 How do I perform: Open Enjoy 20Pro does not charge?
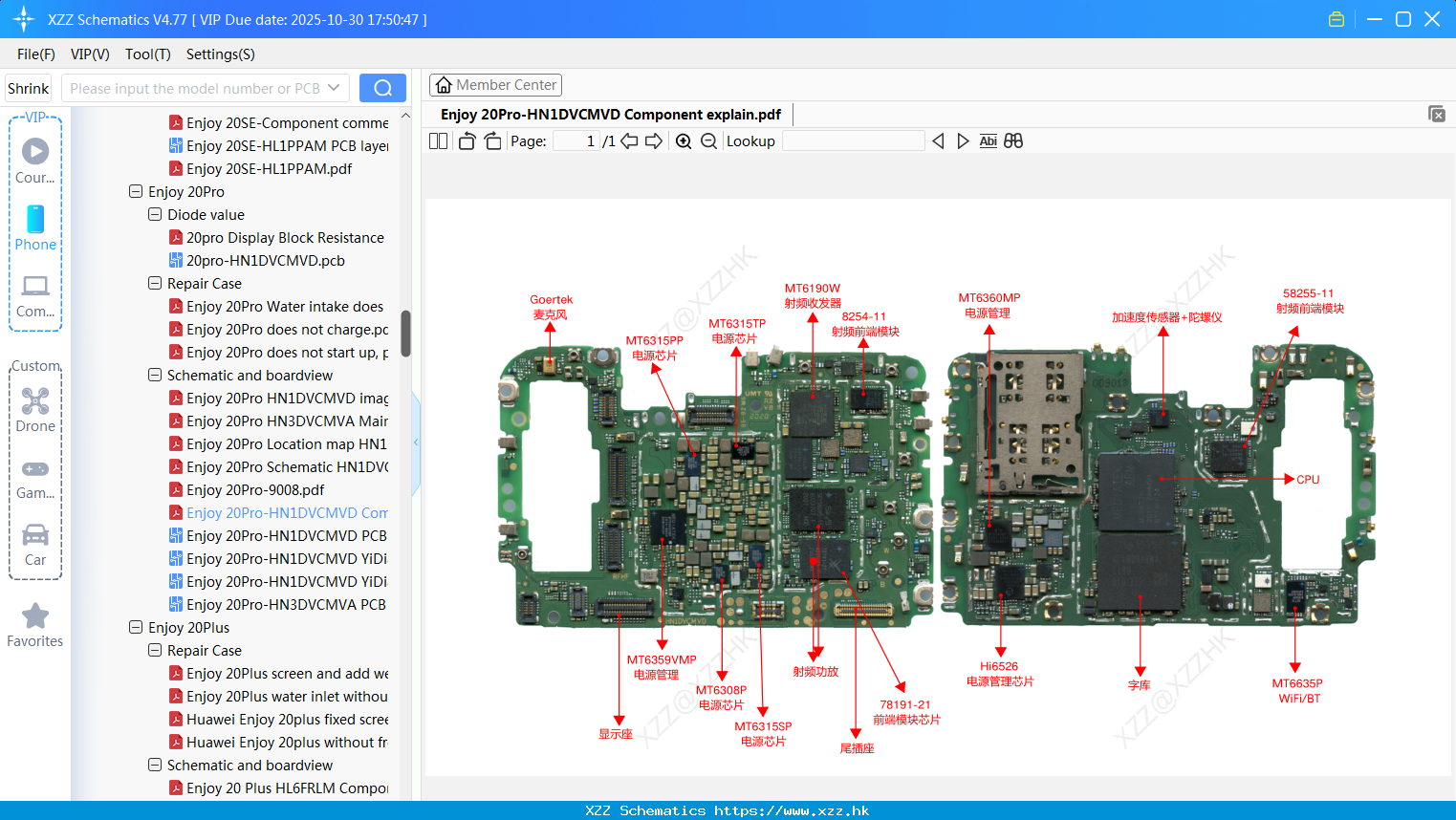pyautogui.click(x=287, y=329)
